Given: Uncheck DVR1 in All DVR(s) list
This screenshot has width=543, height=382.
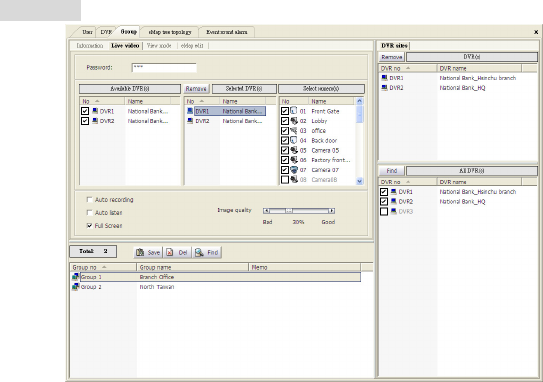Looking at the screenshot, I should (x=384, y=192).
